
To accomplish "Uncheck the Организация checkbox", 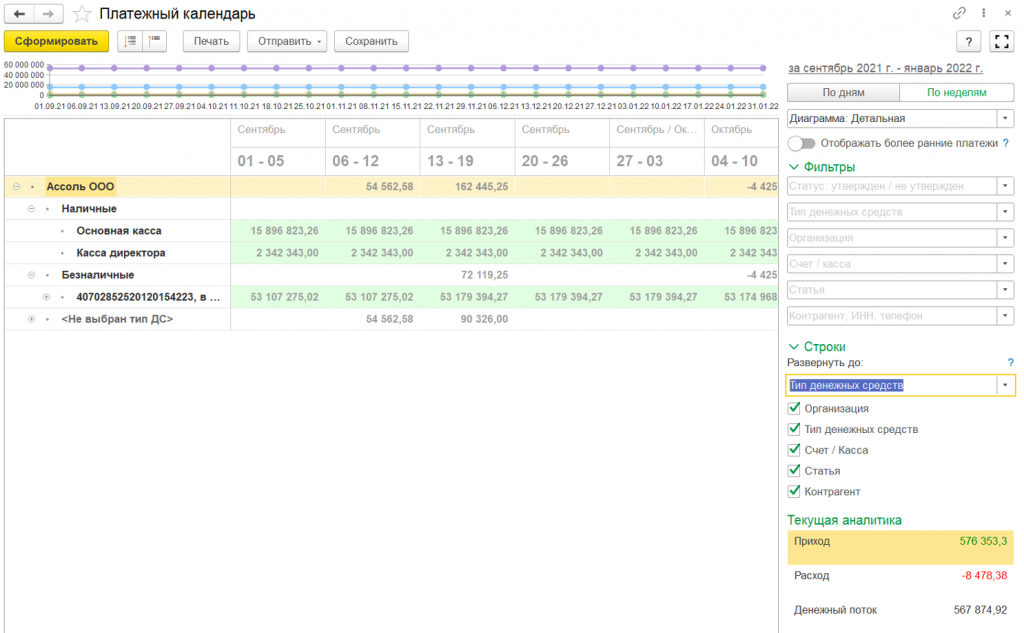I will pos(794,408).
